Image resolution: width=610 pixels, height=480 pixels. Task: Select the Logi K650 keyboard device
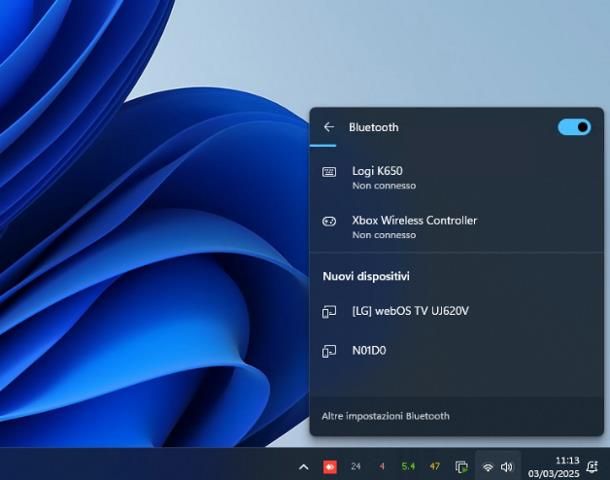point(456,177)
